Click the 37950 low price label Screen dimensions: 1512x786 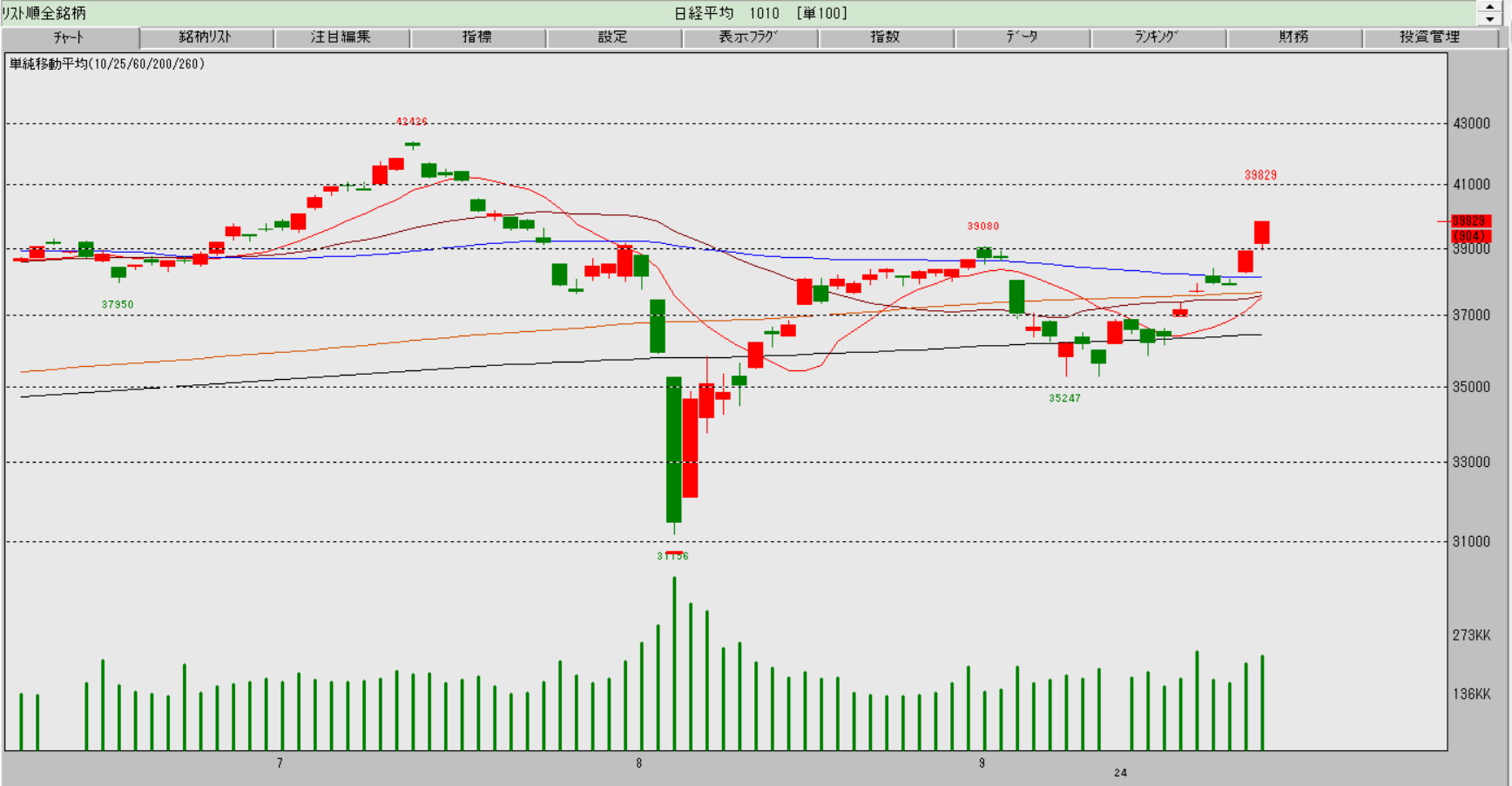click(118, 305)
